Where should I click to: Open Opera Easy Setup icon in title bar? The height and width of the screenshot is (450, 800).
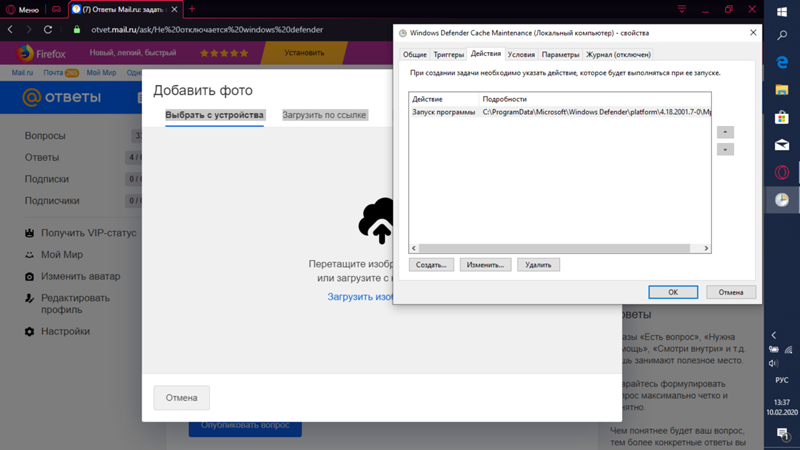click(x=682, y=9)
